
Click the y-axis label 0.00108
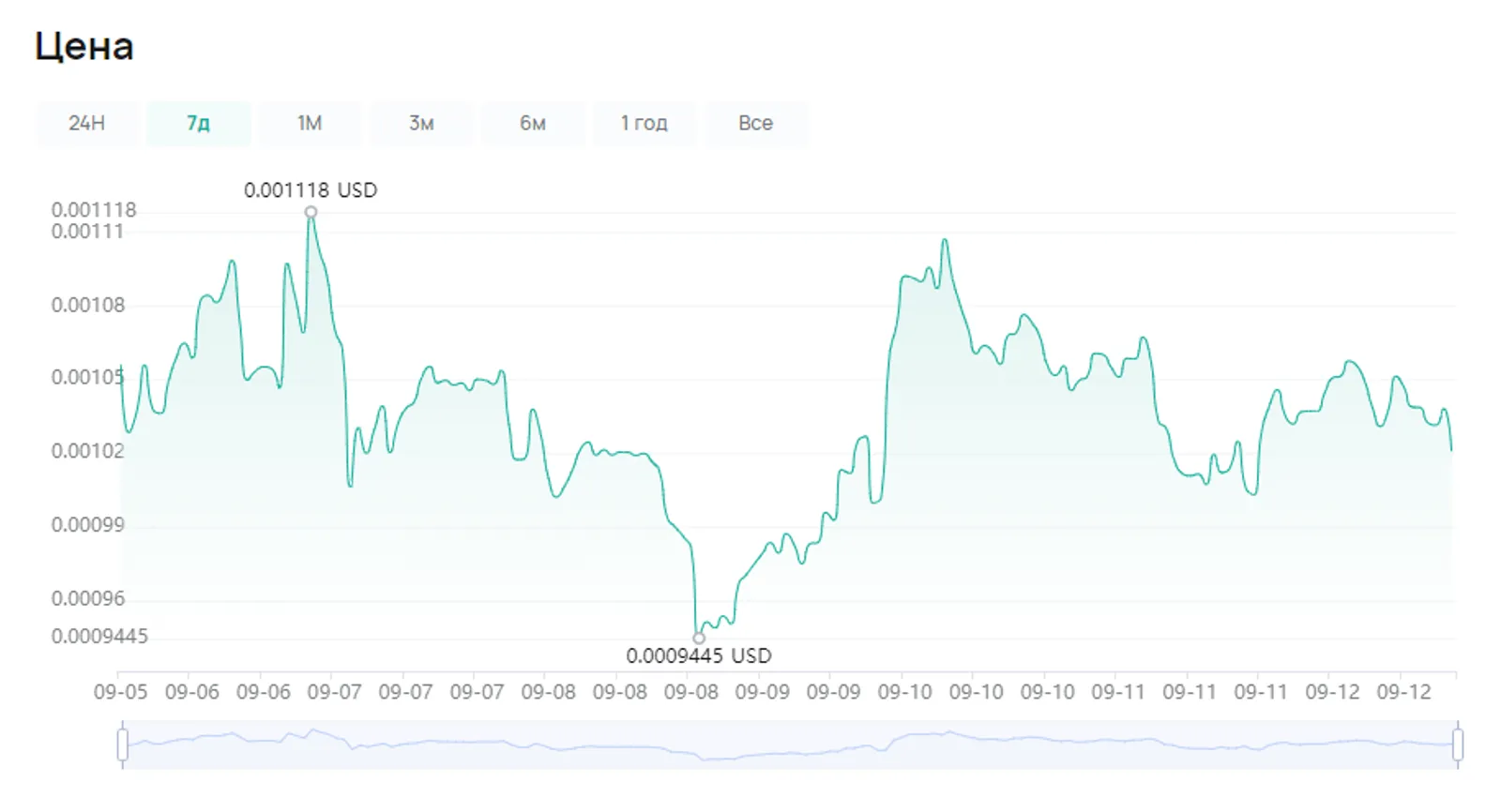(x=88, y=305)
